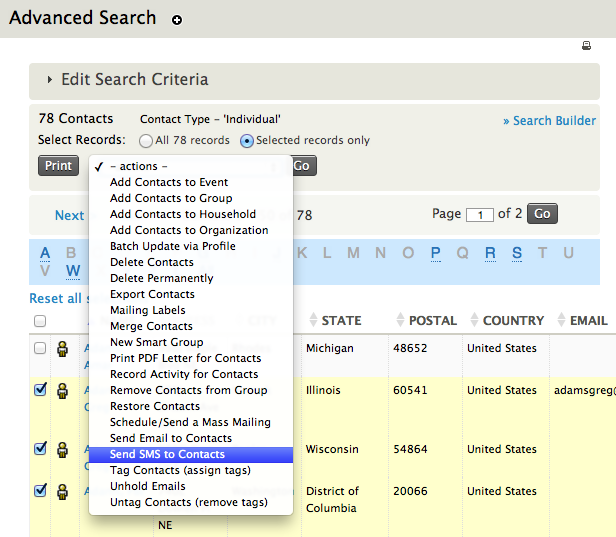Click the contact icon in the Illinois row

[x=62, y=391]
